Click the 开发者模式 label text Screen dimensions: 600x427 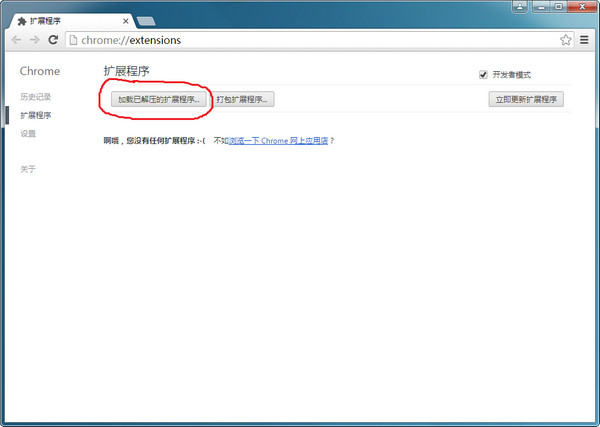point(512,75)
